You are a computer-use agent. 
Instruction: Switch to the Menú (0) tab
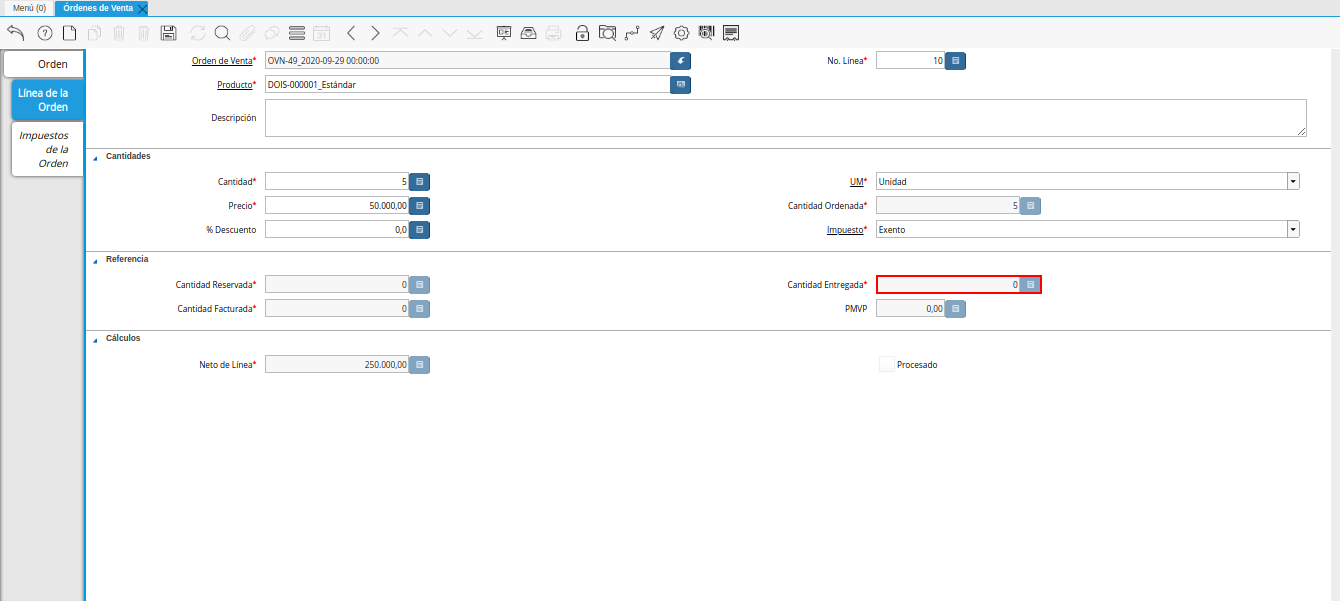(29, 7)
